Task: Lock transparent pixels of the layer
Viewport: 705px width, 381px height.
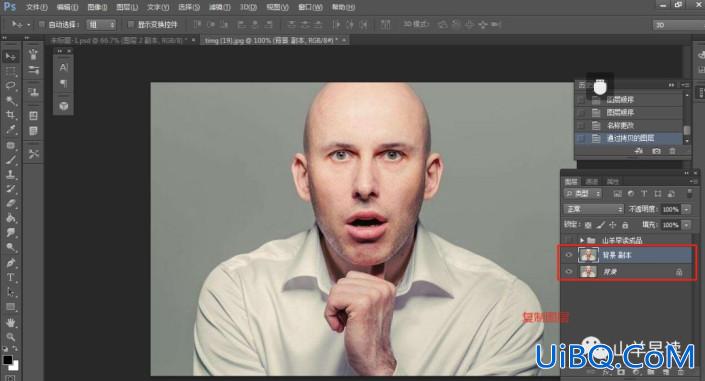Action: pyautogui.click(x=588, y=224)
